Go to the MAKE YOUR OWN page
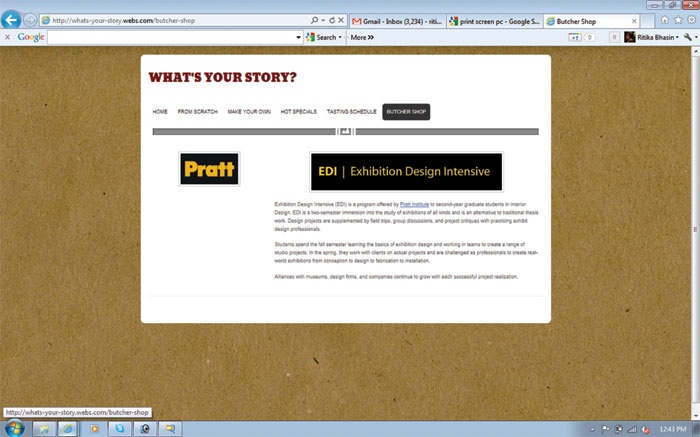The height and width of the screenshot is (437, 700). pos(249,112)
